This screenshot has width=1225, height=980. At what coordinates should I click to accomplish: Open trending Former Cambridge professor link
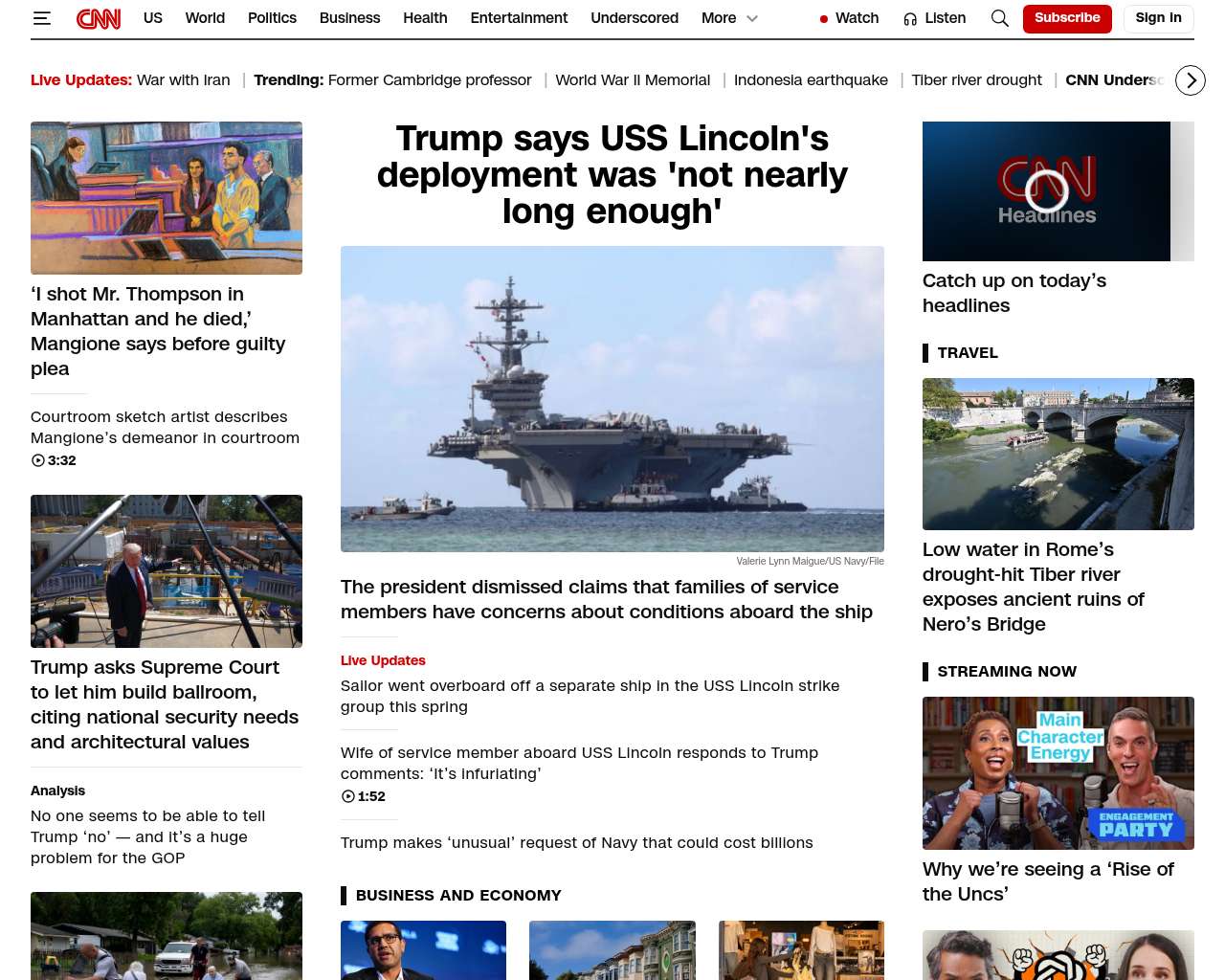[430, 80]
